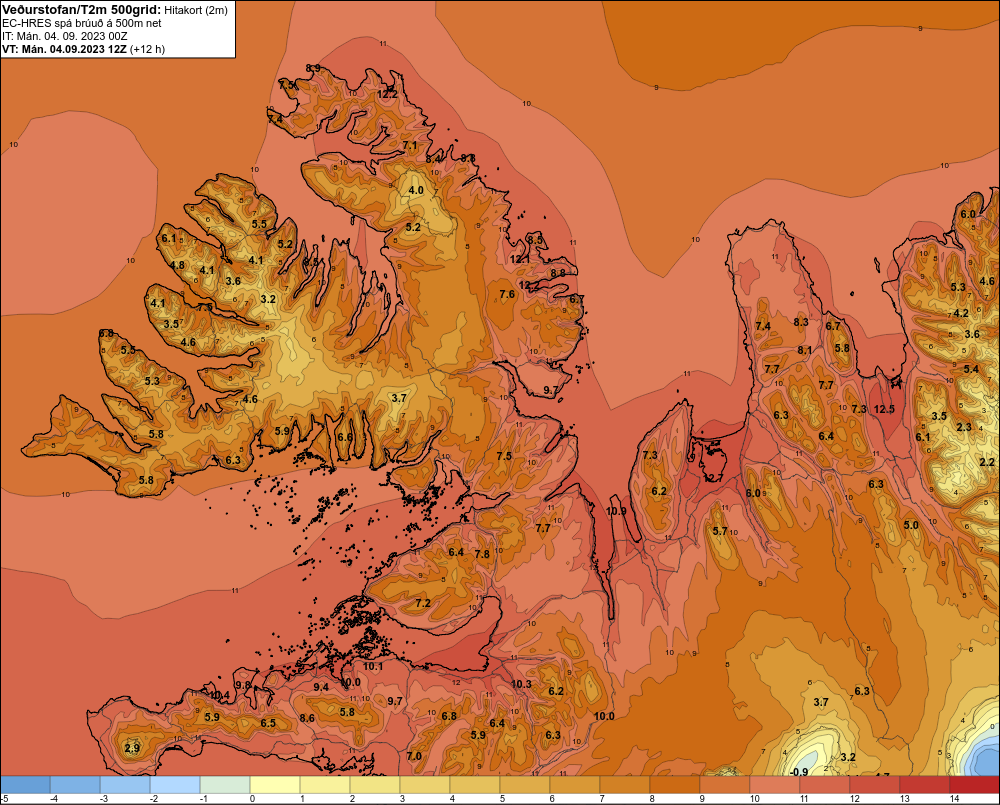Select the legend swatch between 6 and 7
Viewport: 1000px width, 805px height.
click(575, 785)
